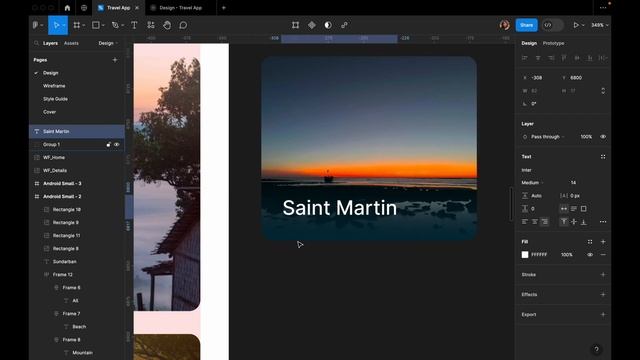Open the Design page dropdown in Layers panel
The height and width of the screenshot is (360, 640).
click(x=108, y=43)
